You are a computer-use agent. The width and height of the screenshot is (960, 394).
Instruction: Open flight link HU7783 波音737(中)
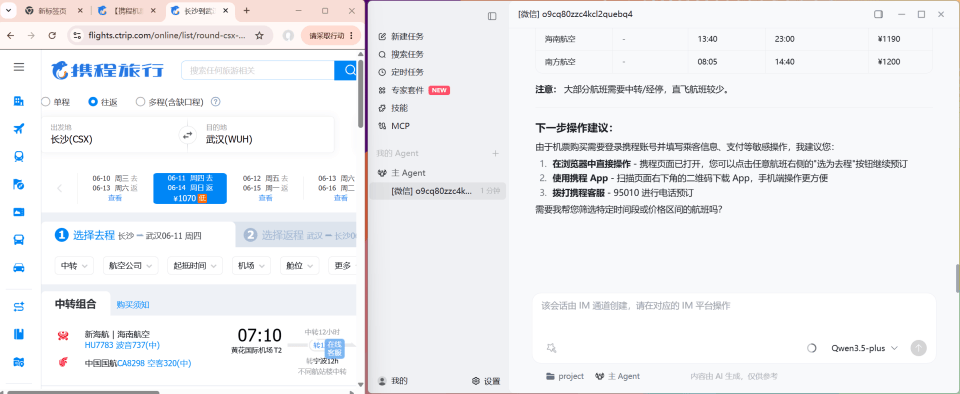(122, 345)
